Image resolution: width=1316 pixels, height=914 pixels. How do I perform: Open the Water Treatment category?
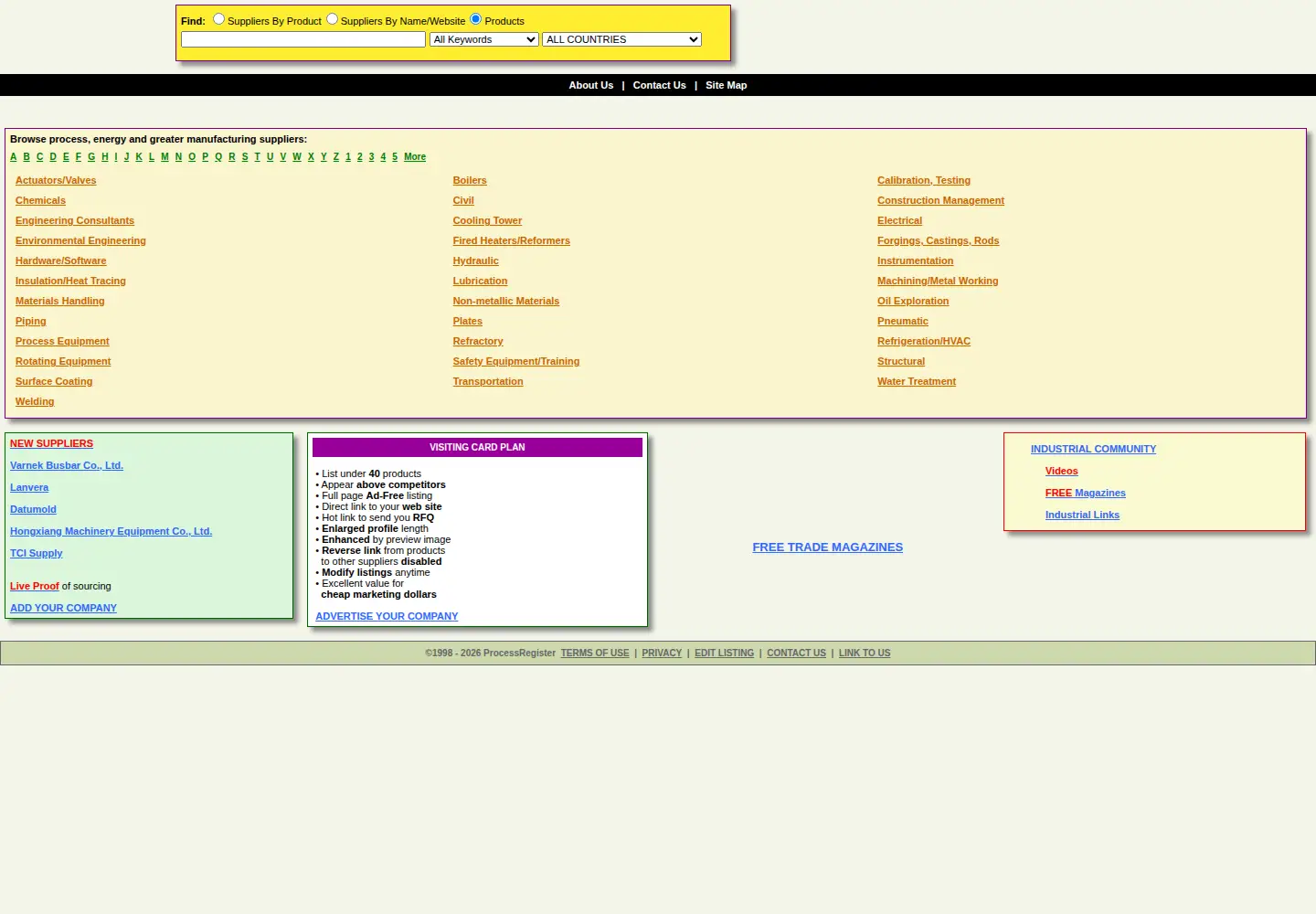point(917,382)
